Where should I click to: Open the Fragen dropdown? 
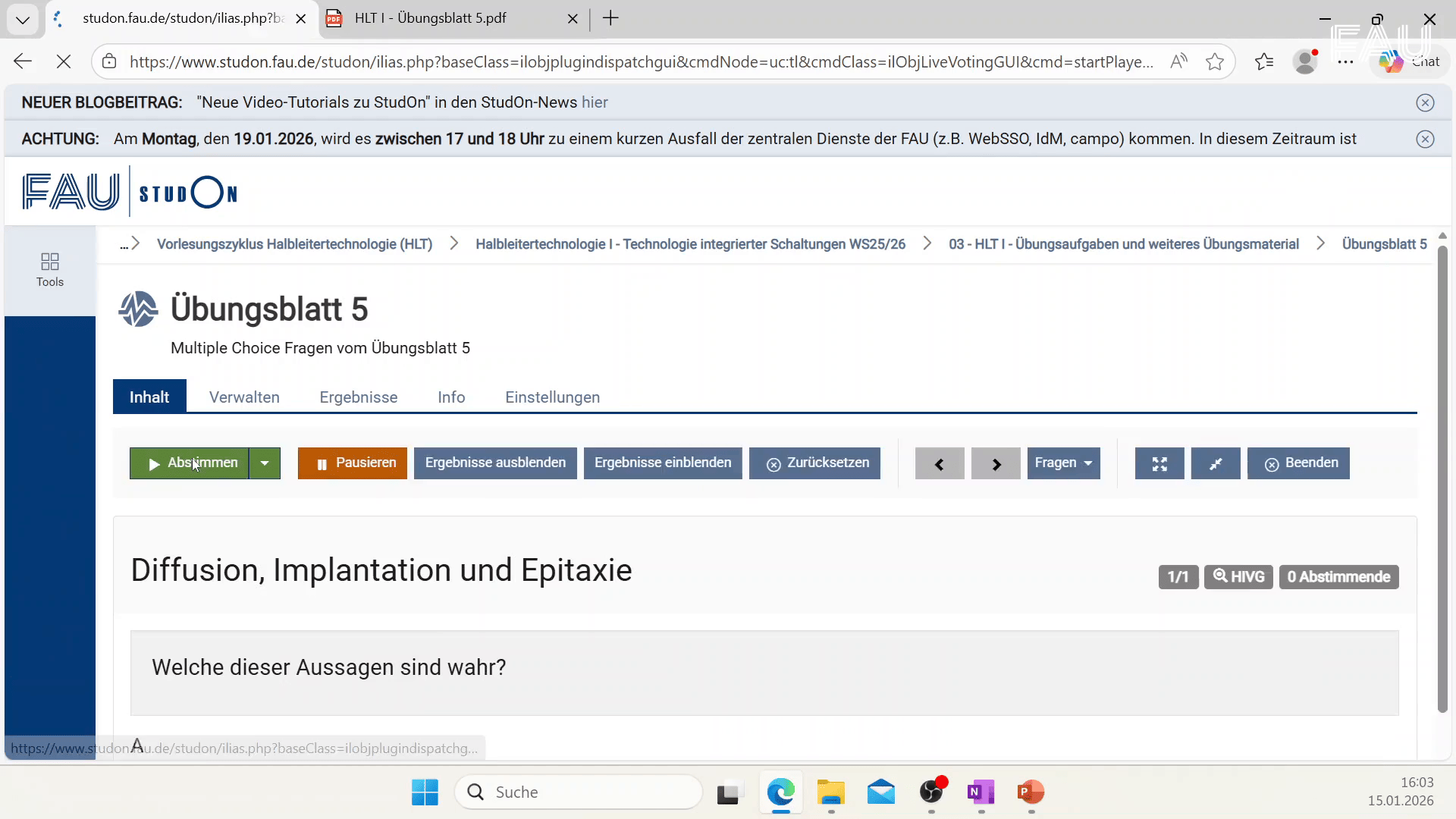pyautogui.click(x=1062, y=463)
